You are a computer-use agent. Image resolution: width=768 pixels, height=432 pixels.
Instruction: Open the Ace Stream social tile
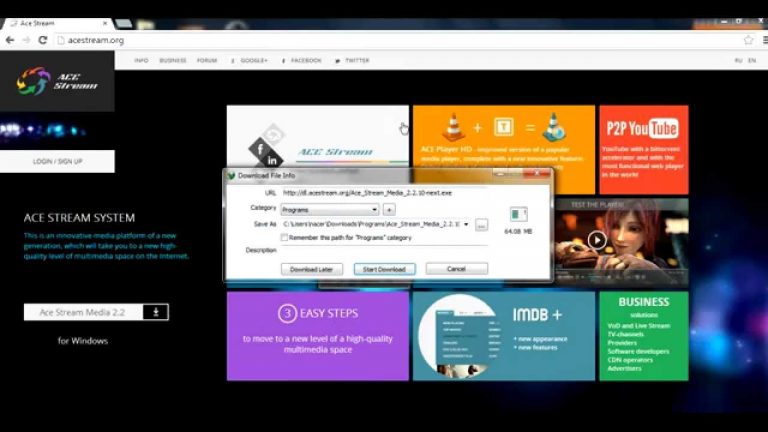pos(317,136)
